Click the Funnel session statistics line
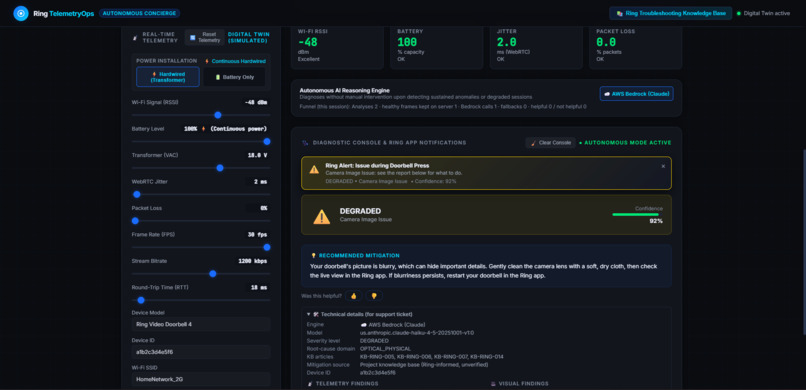This screenshot has width=806, height=390. pyautogui.click(x=443, y=106)
